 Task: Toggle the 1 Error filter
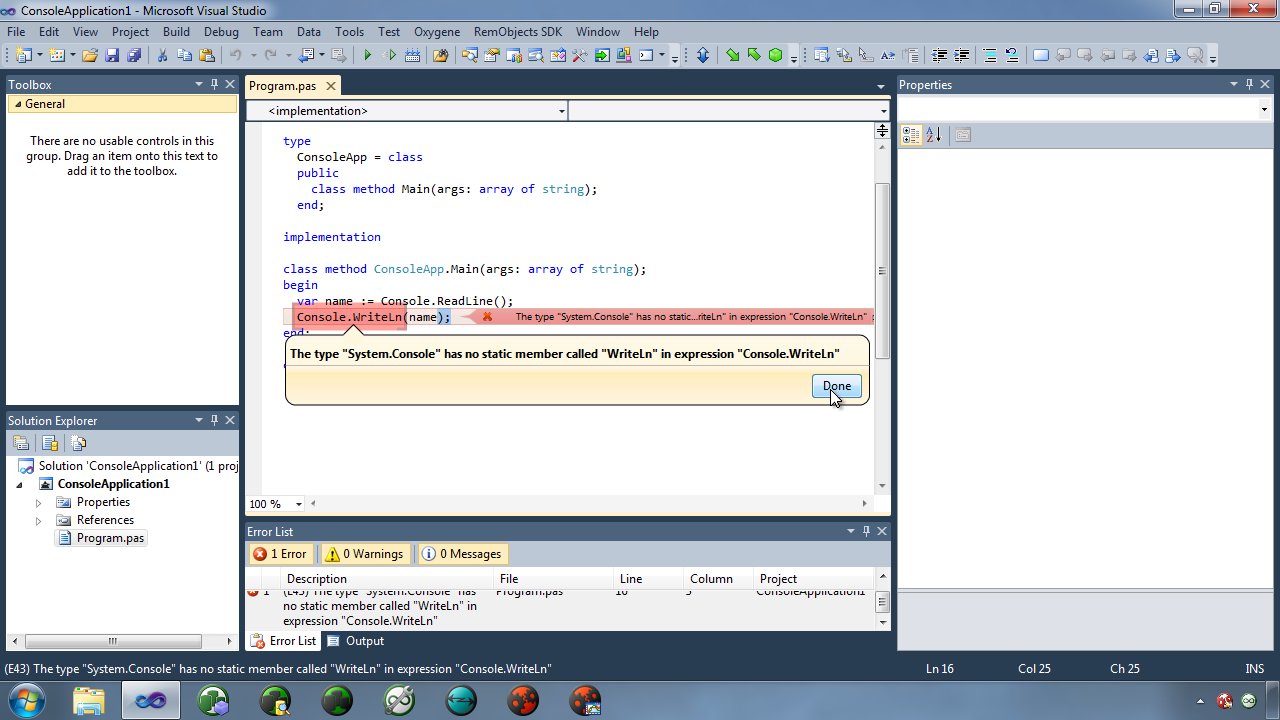[280, 554]
